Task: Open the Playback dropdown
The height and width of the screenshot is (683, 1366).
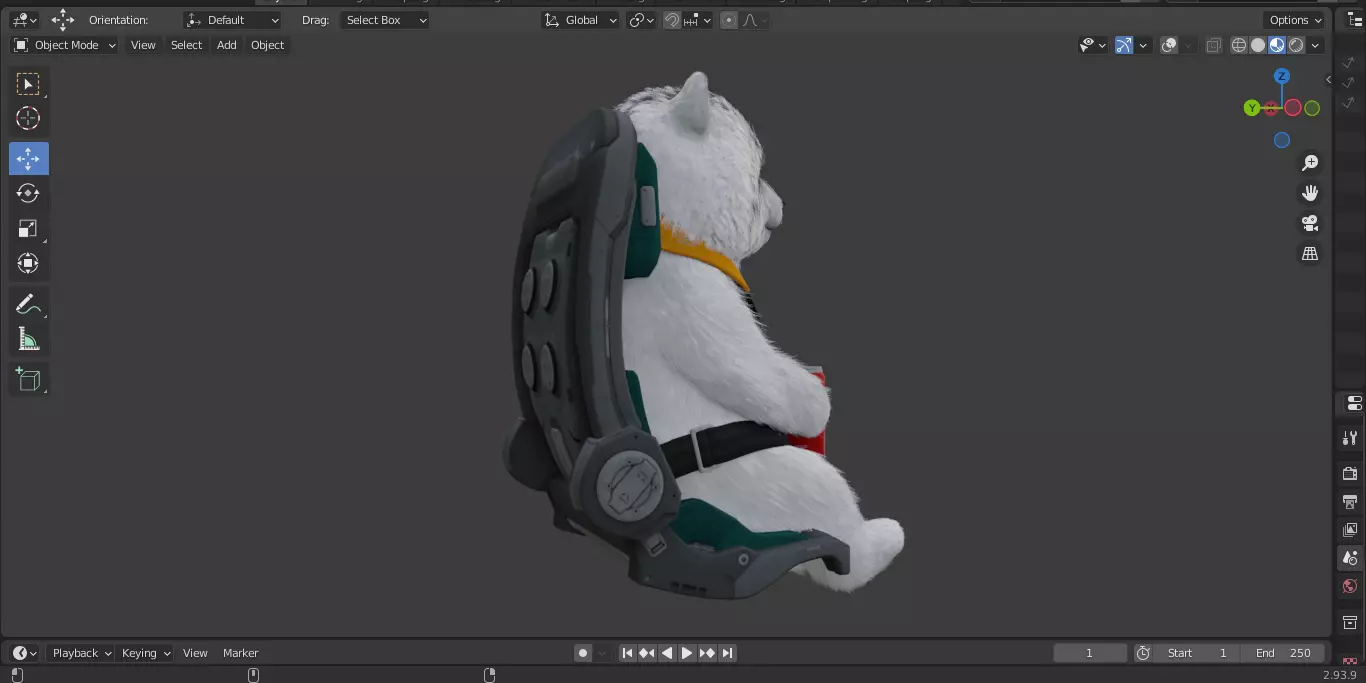Action: click(x=82, y=653)
